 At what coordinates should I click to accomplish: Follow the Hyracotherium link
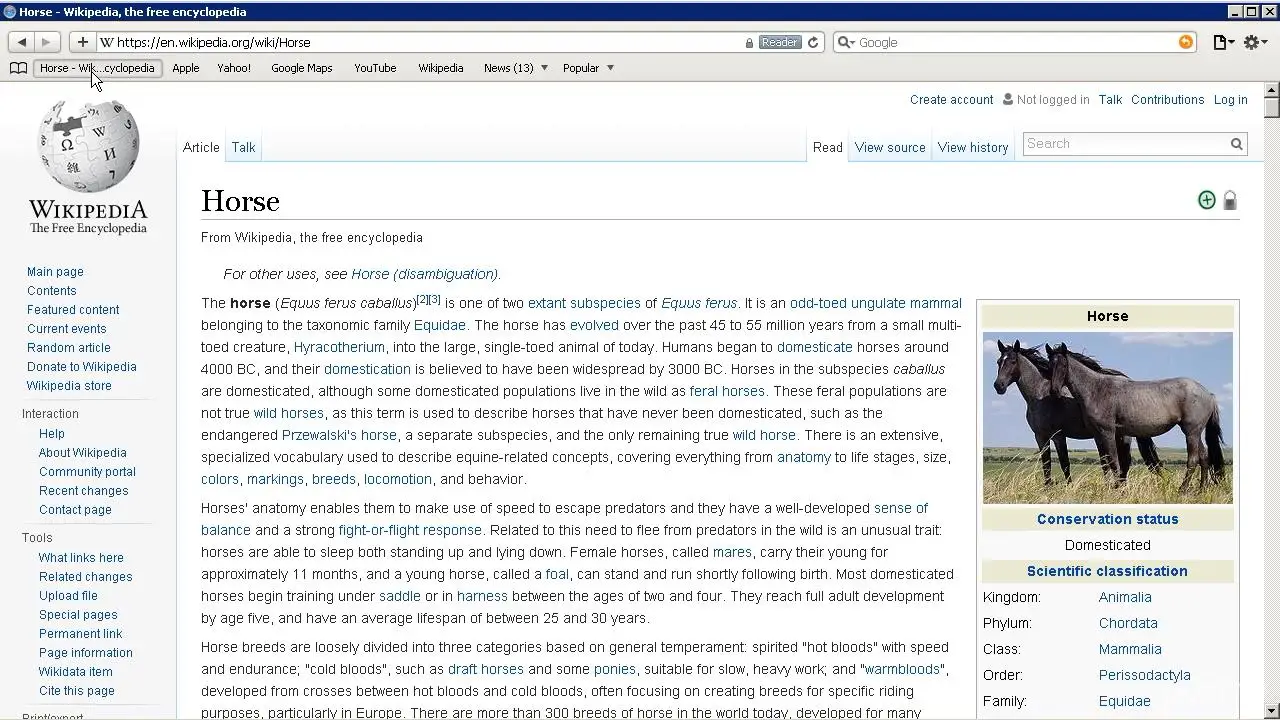339,347
